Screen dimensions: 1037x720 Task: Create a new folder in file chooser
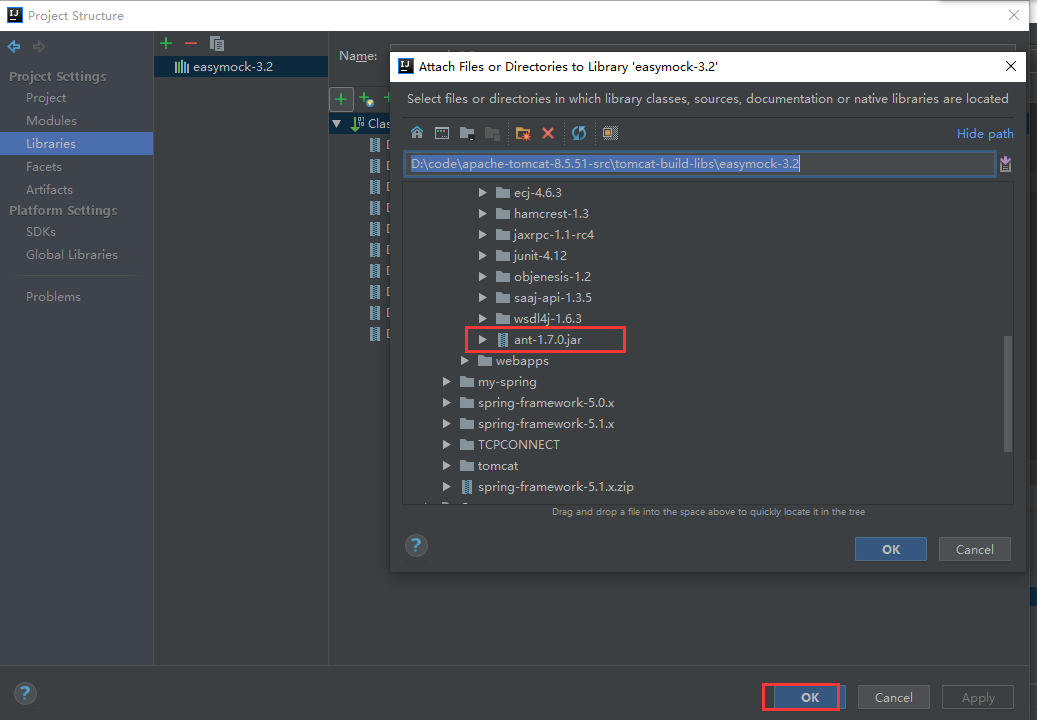[522, 133]
